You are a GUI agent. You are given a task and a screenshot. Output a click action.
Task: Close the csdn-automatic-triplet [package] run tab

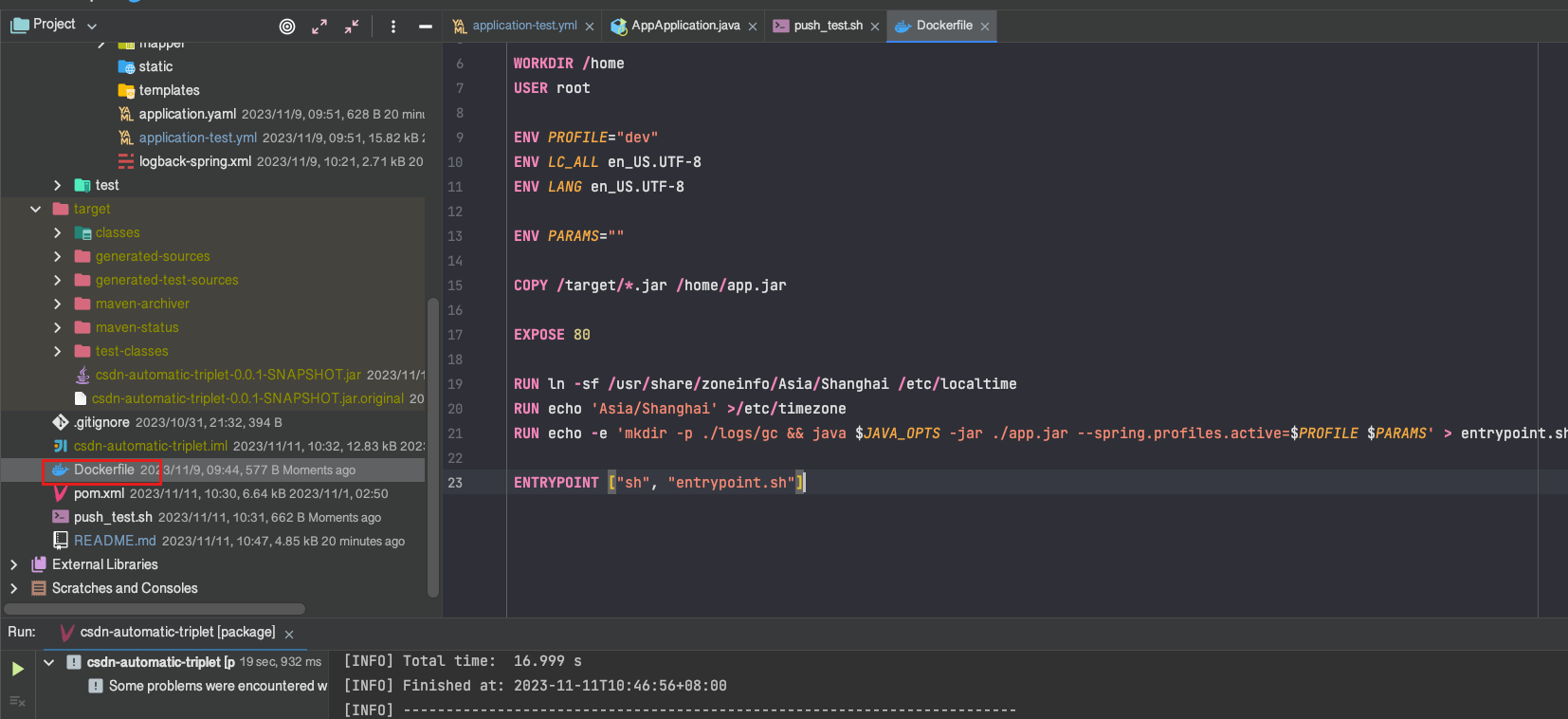(x=289, y=634)
